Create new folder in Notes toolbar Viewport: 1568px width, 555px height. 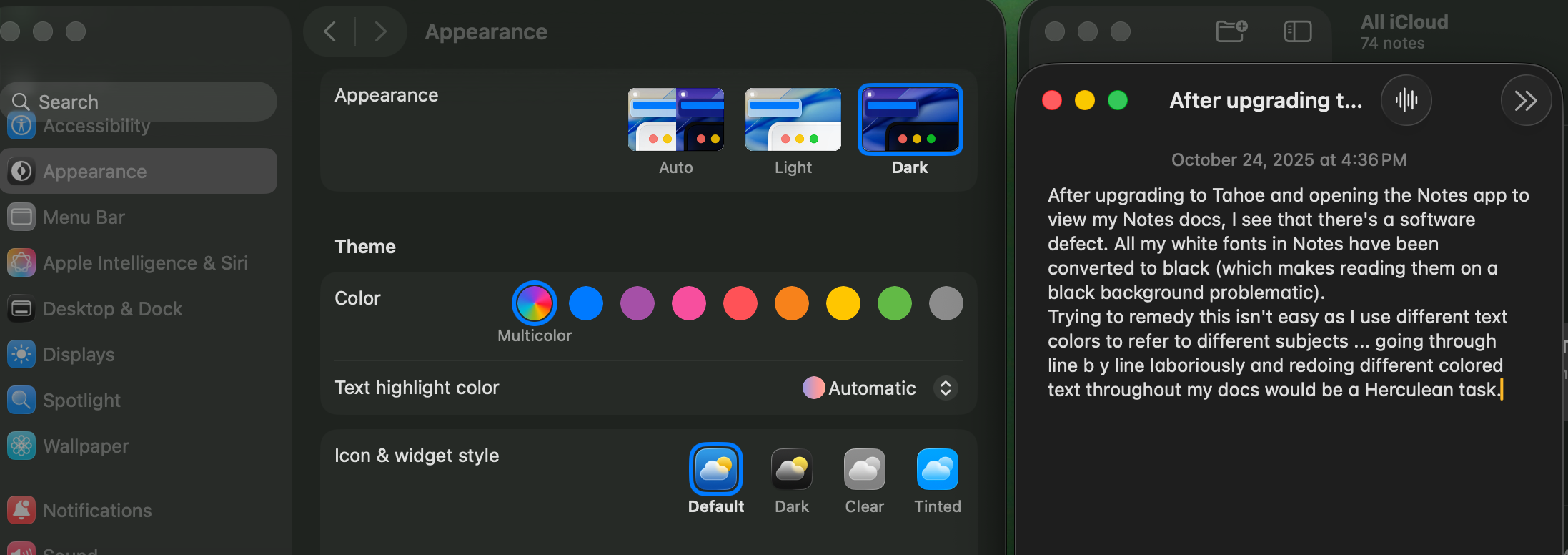tap(1231, 31)
